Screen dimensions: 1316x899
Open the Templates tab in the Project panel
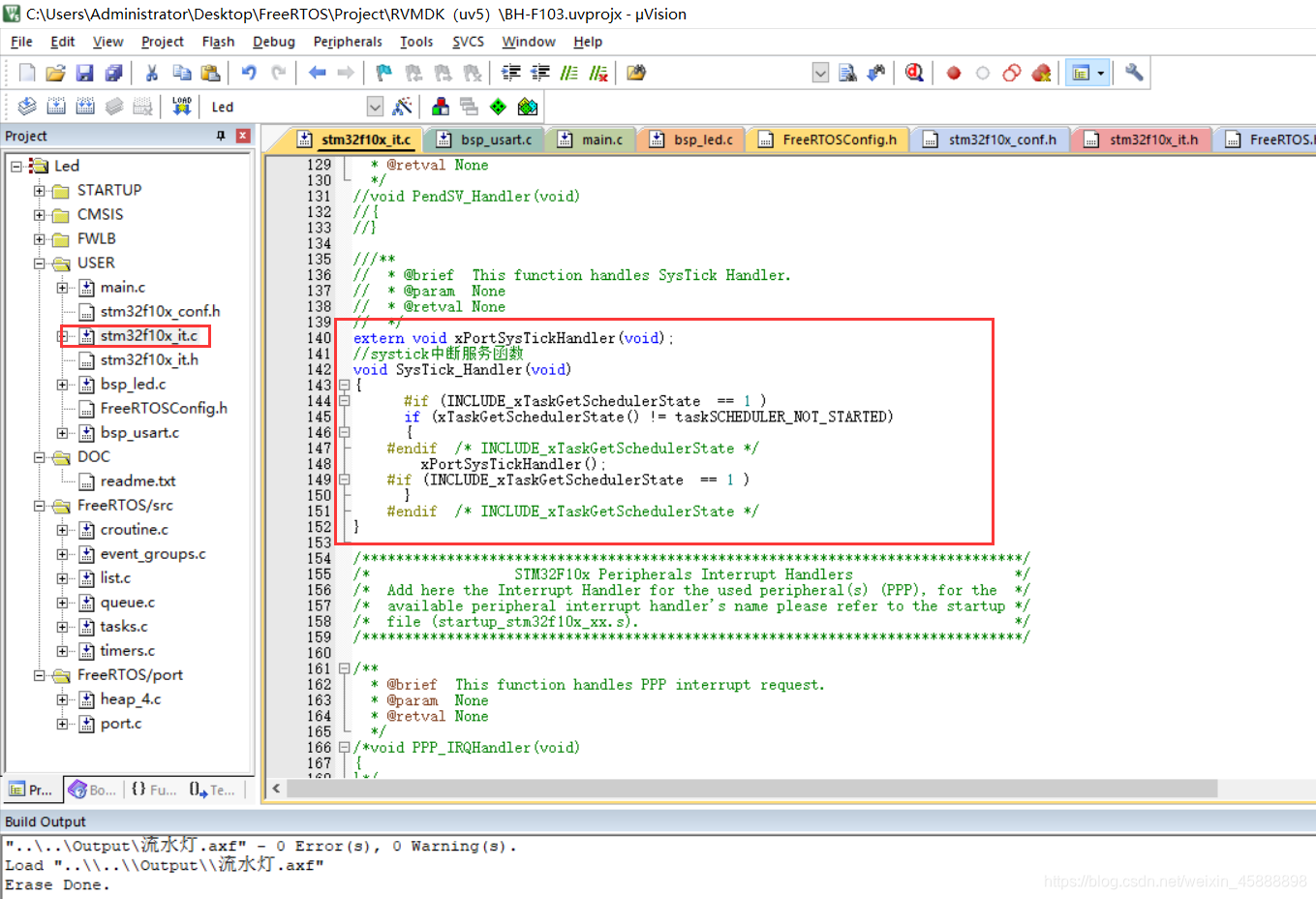click(x=212, y=790)
